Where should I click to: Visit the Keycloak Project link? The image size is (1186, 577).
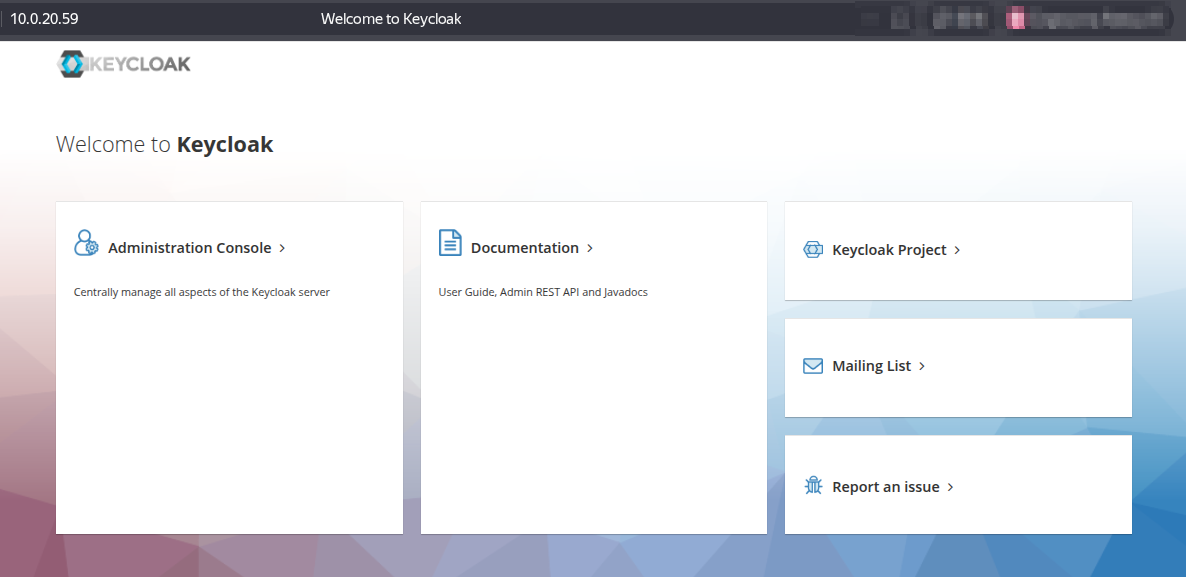889,250
